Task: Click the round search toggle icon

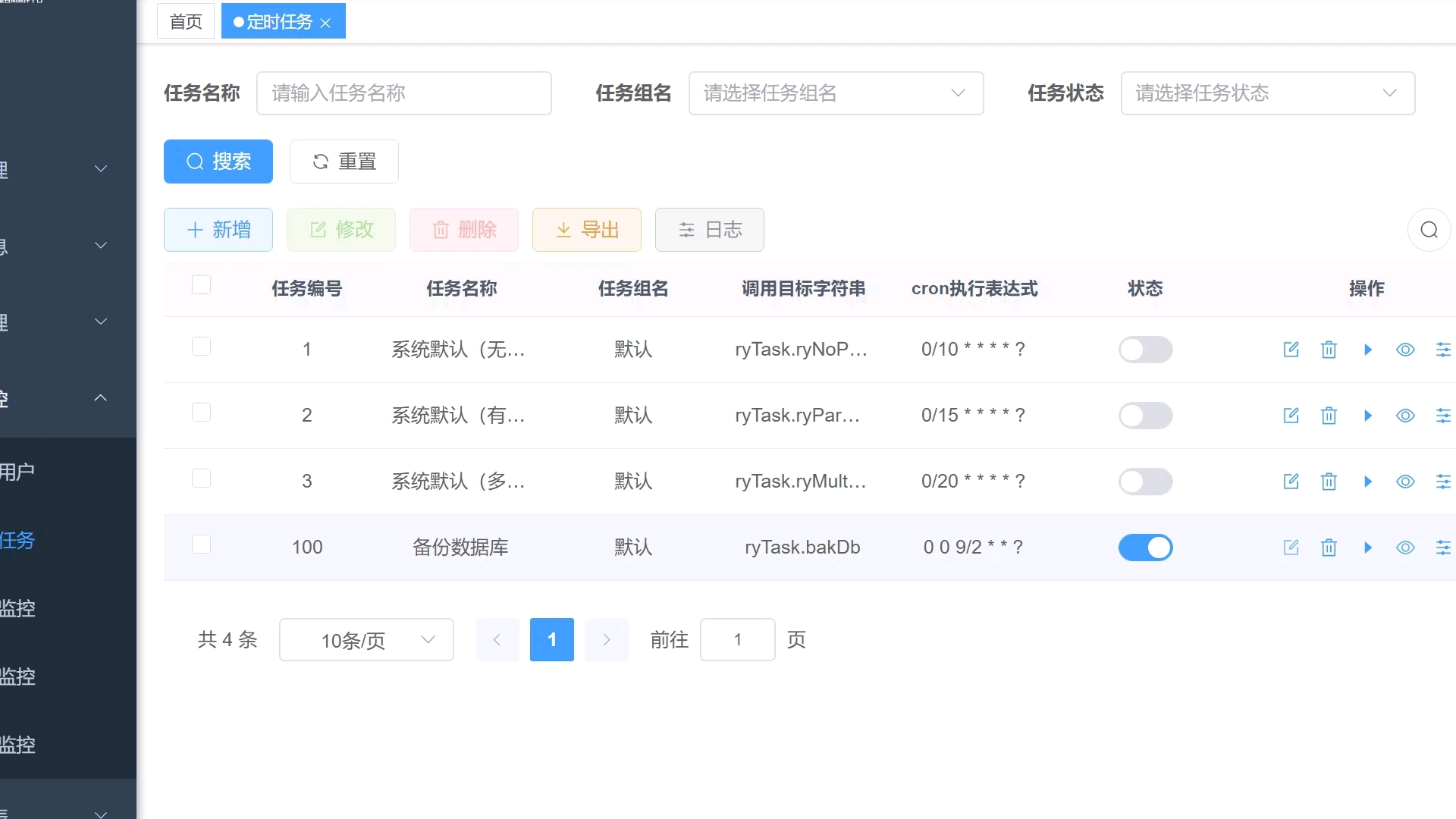Action: click(x=1429, y=230)
